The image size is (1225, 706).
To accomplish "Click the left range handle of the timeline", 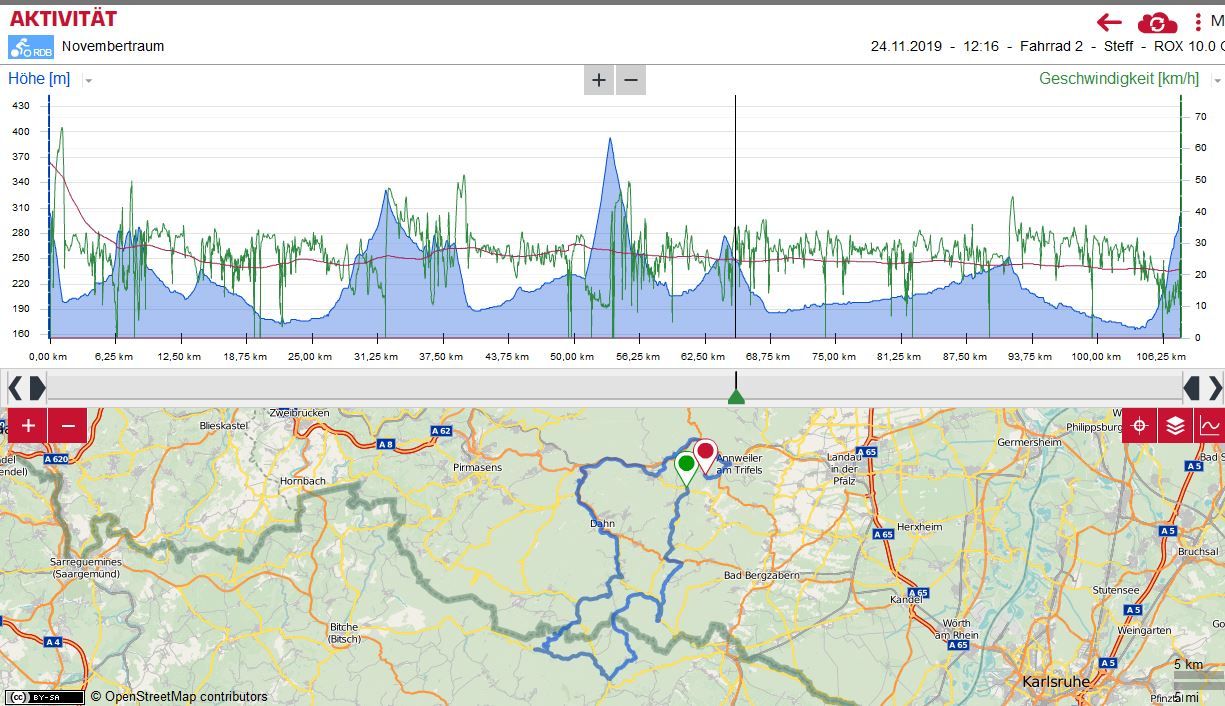I will pyautogui.click(x=26, y=387).
